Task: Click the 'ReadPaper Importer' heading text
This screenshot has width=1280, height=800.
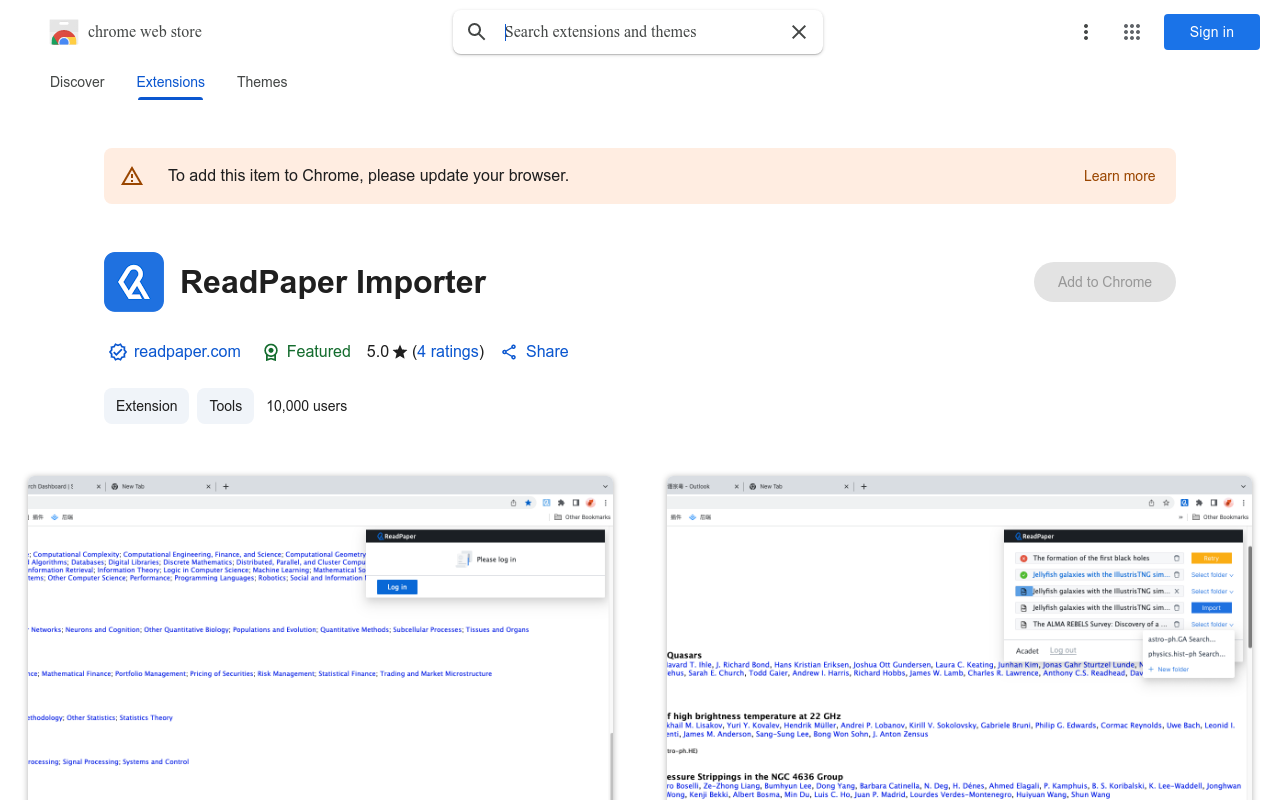Action: tap(333, 282)
